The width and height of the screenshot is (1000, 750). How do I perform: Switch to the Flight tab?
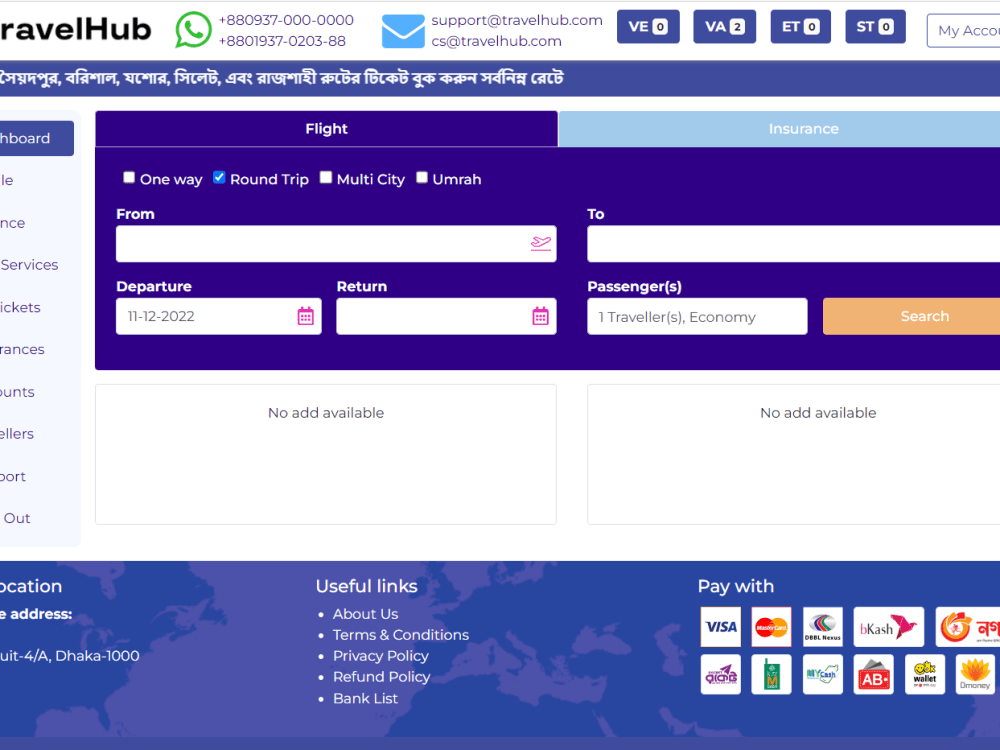327,129
